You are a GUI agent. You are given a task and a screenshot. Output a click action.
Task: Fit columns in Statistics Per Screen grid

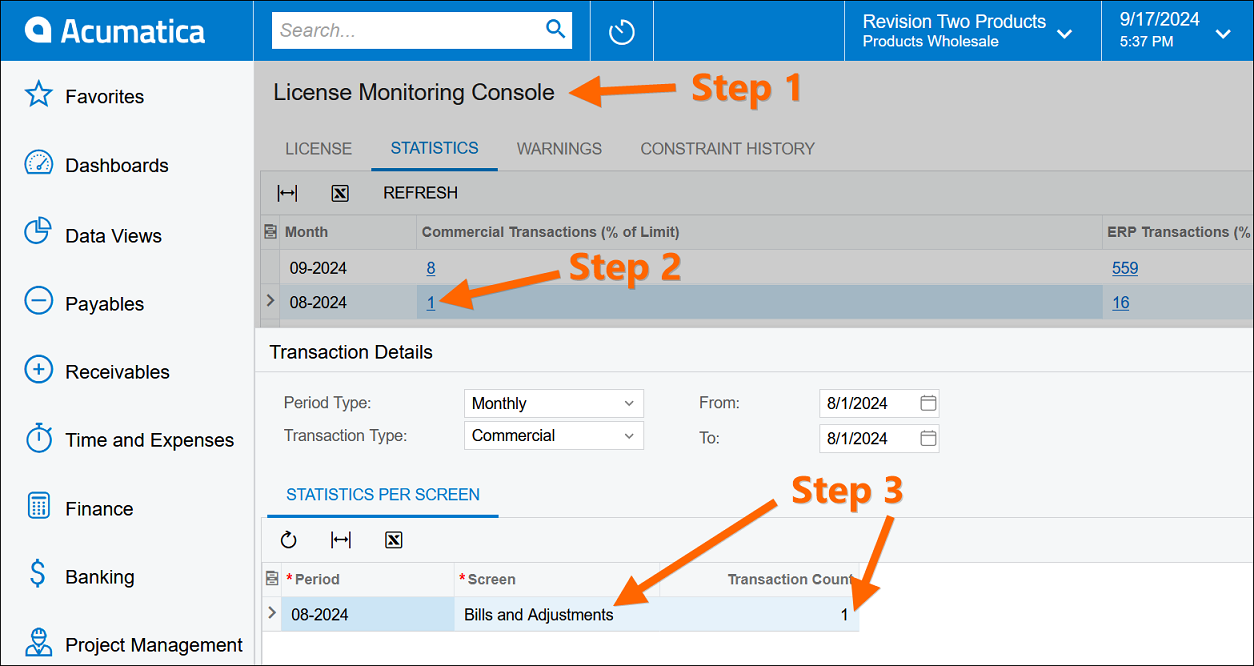(341, 540)
